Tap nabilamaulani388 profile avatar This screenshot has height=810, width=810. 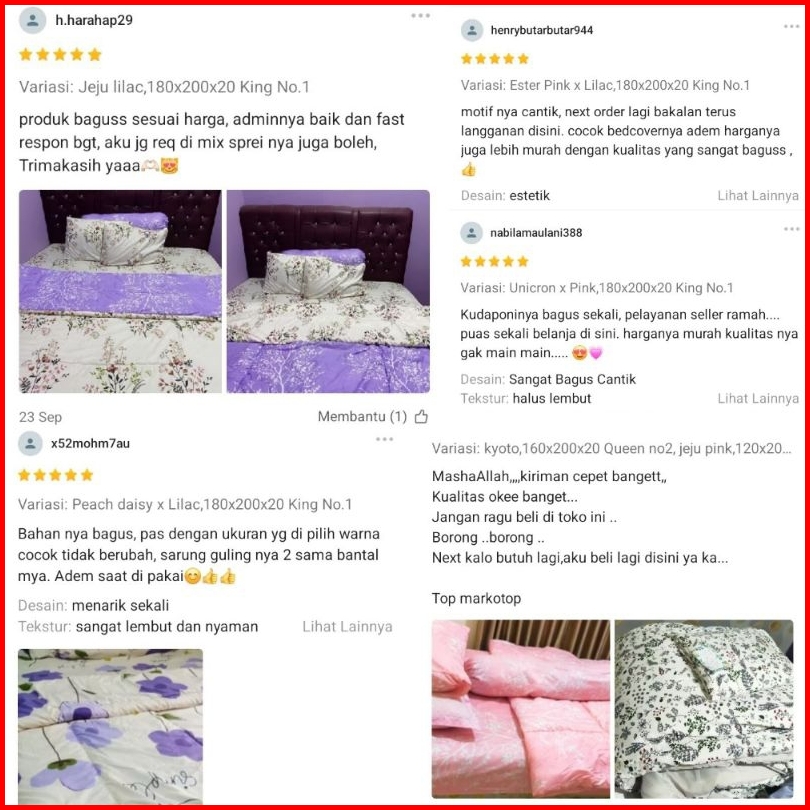[x=471, y=233]
